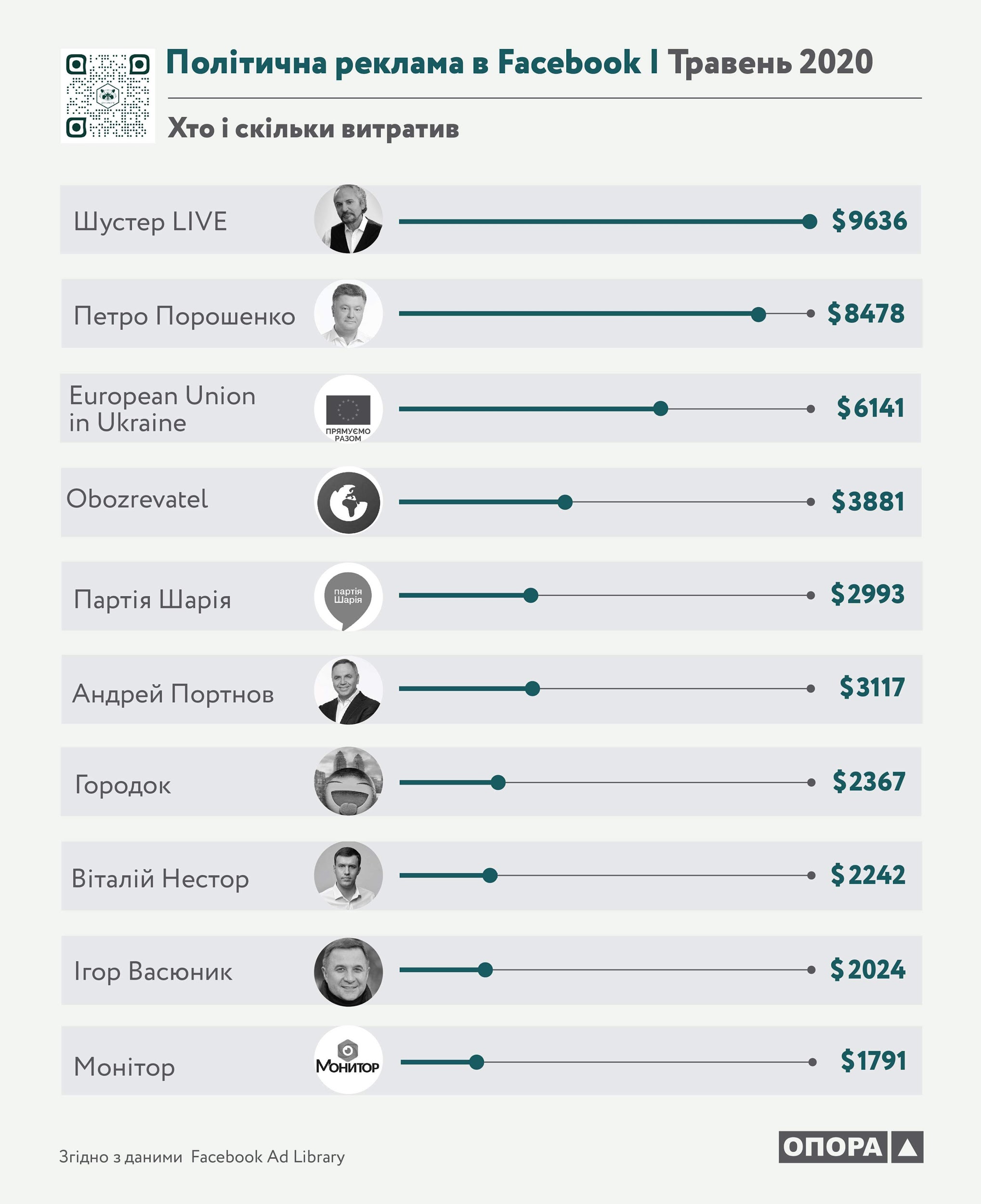Click the Obozrevatel globe icon
This screenshot has height=1204, width=981.
[x=348, y=501]
